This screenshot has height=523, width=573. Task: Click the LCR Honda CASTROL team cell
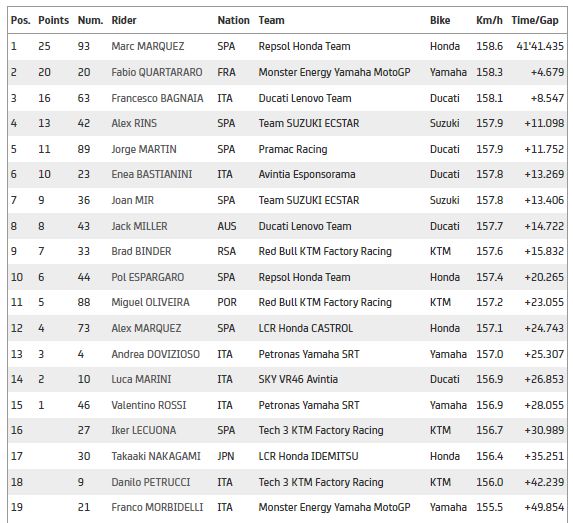(306, 328)
